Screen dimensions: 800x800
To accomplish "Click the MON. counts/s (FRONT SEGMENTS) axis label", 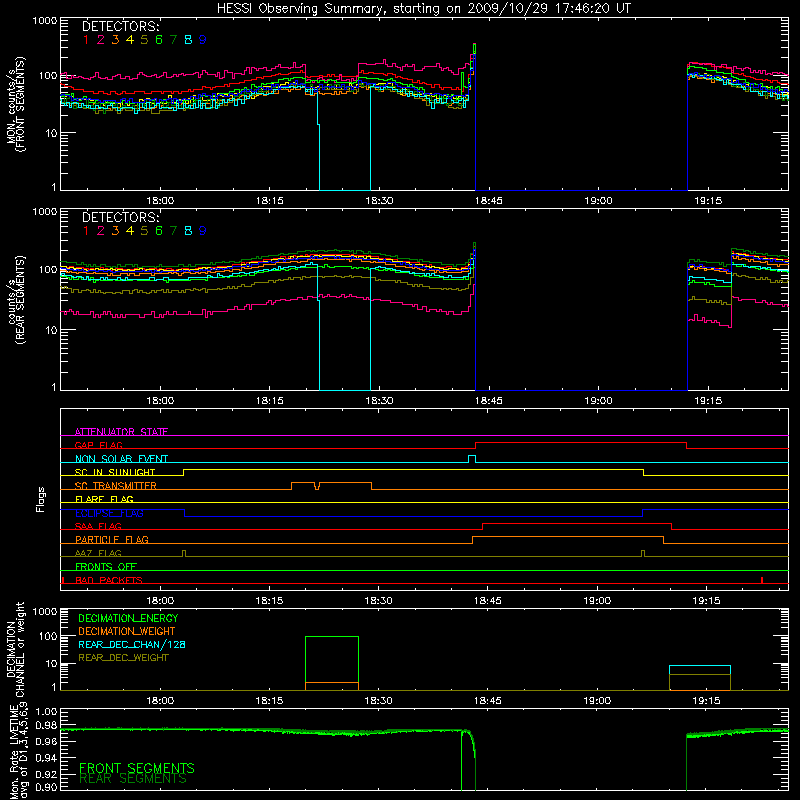I will (16, 104).
